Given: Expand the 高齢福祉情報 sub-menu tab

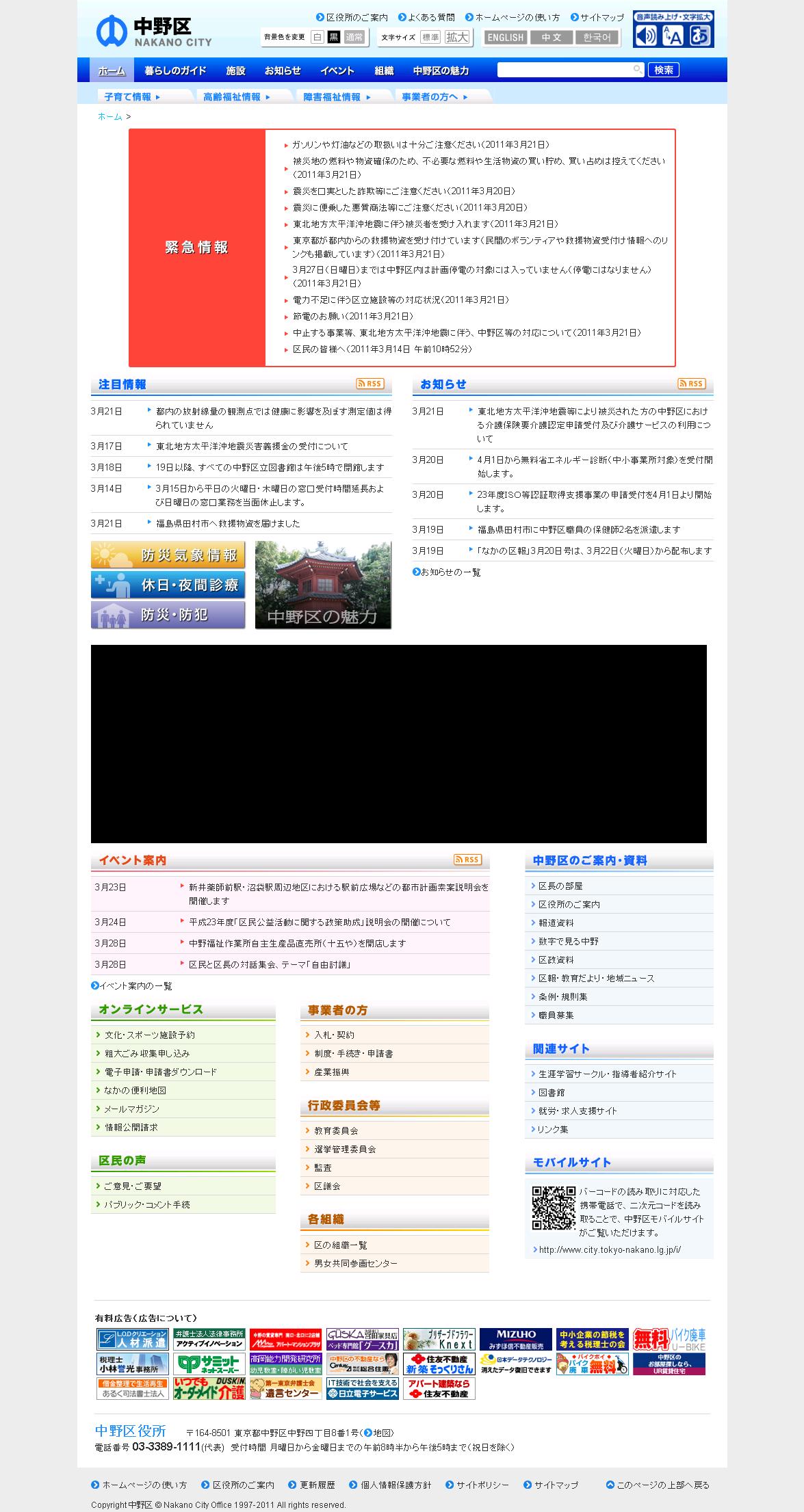Looking at the screenshot, I should coord(237,97).
